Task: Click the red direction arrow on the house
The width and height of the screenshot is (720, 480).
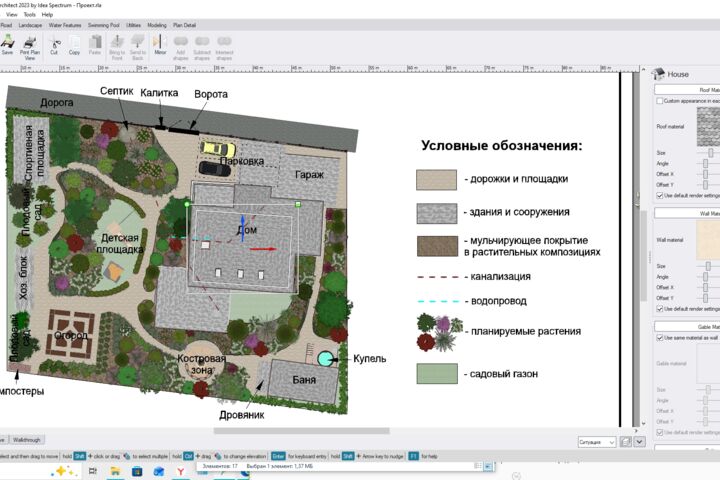Action: pos(263,249)
